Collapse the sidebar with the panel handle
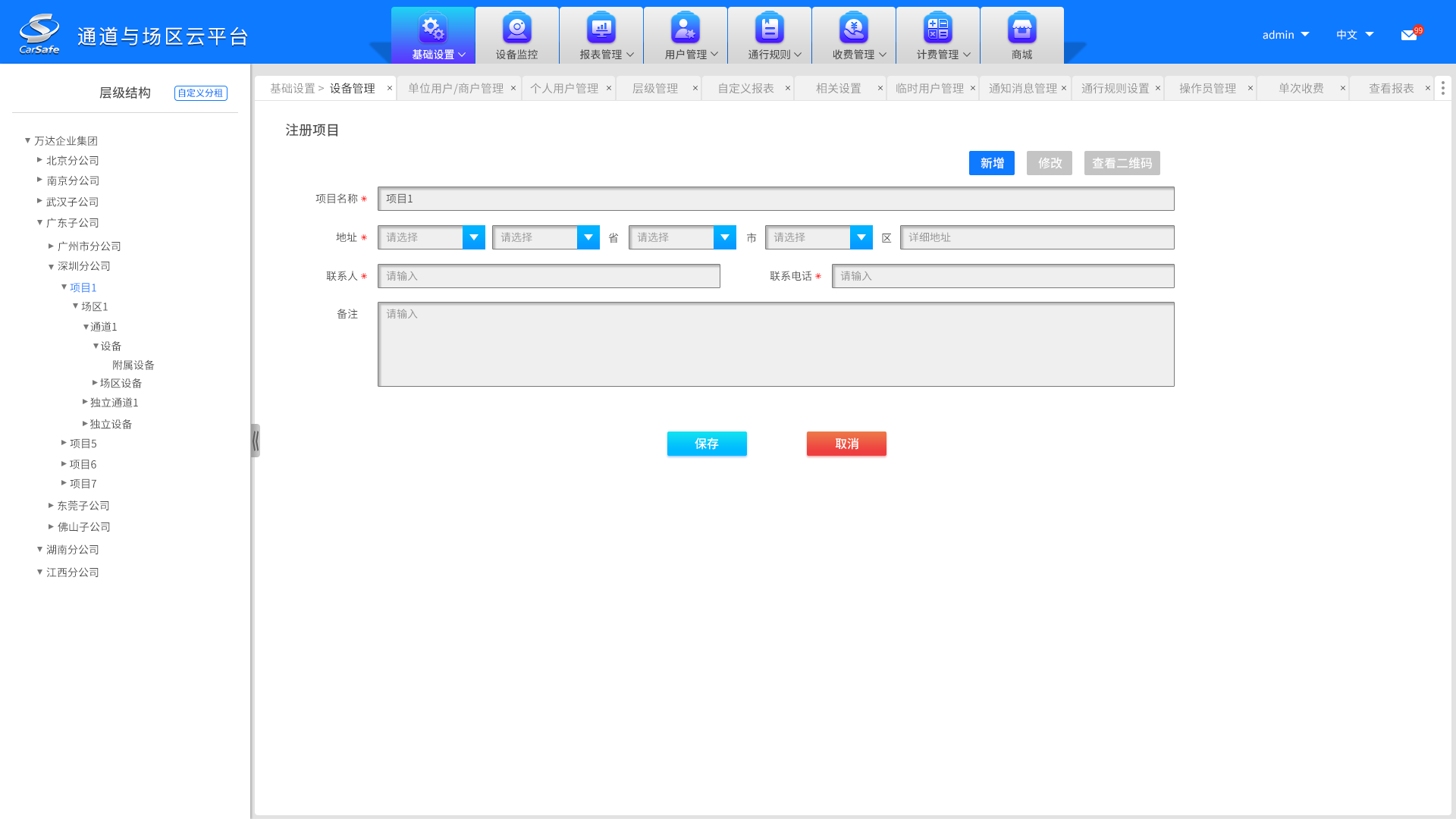Image resolution: width=1456 pixels, height=819 pixels. [x=256, y=441]
